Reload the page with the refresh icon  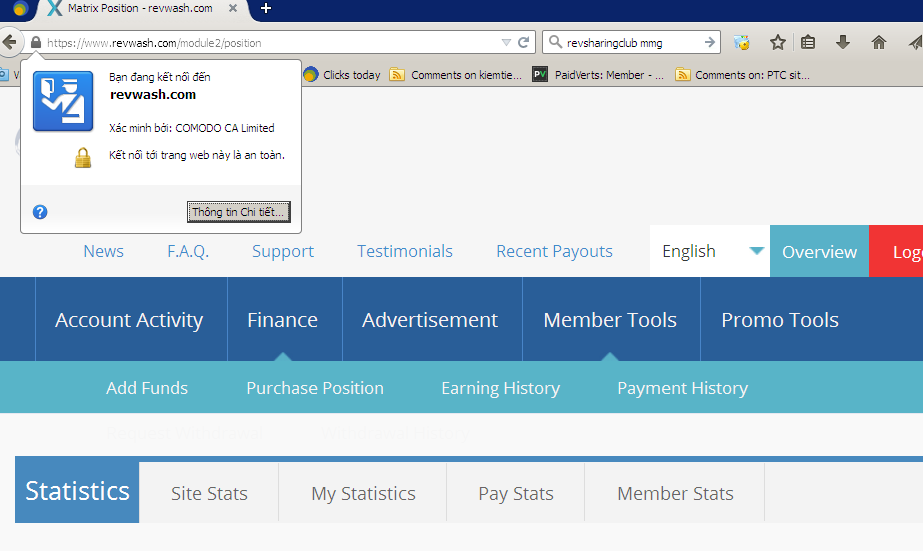point(523,42)
